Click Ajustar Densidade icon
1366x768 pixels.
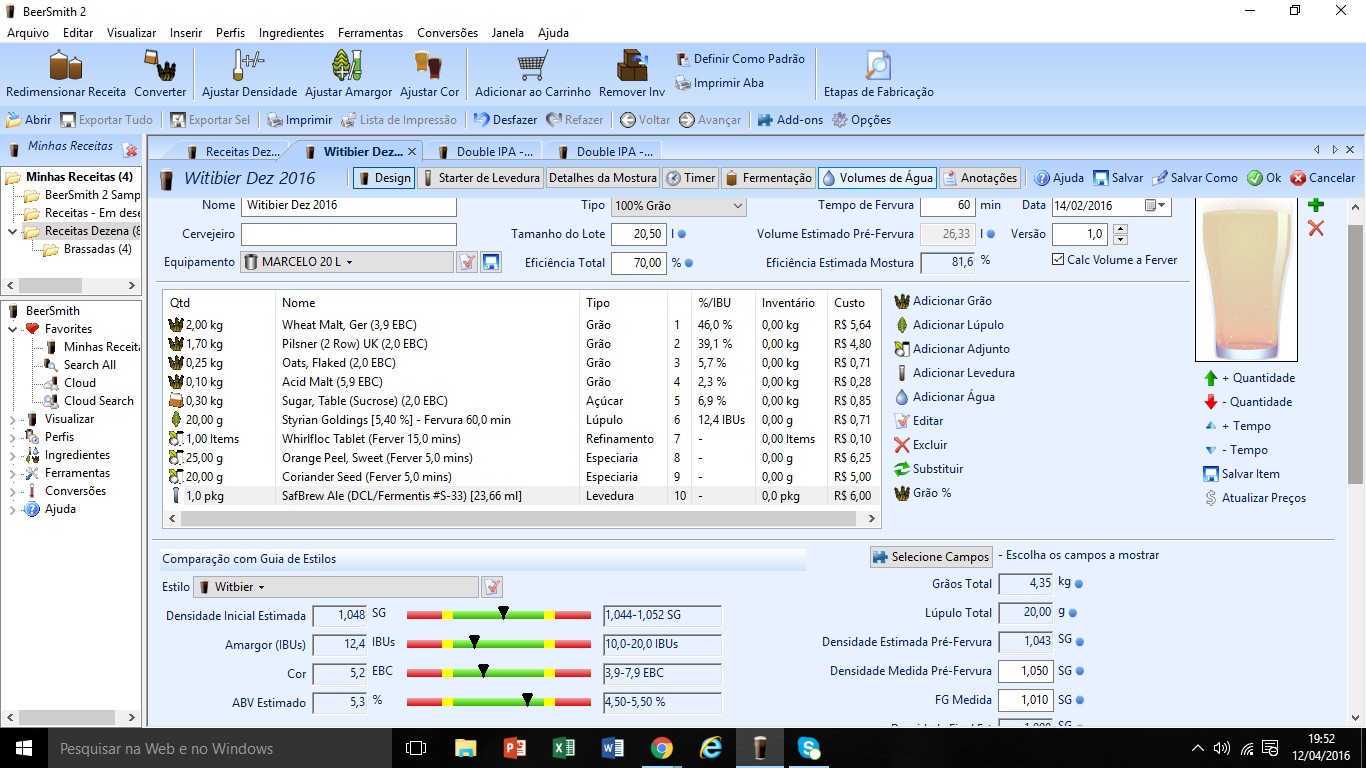coord(249,66)
